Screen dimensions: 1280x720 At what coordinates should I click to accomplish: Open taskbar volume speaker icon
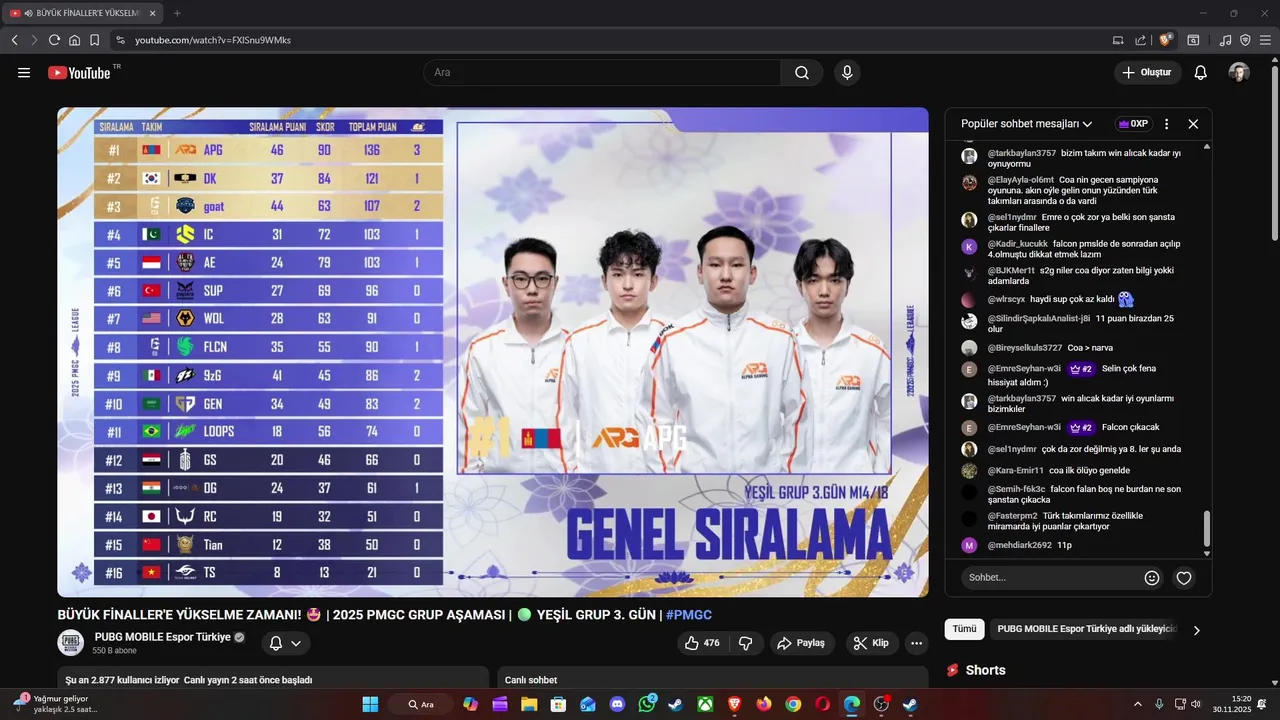[1198, 704]
